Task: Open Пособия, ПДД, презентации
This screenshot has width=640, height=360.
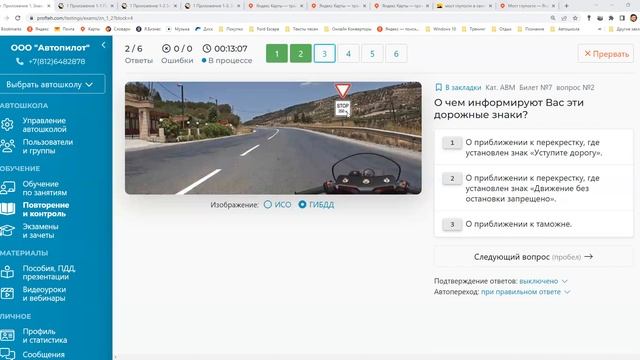Action: click(49, 272)
